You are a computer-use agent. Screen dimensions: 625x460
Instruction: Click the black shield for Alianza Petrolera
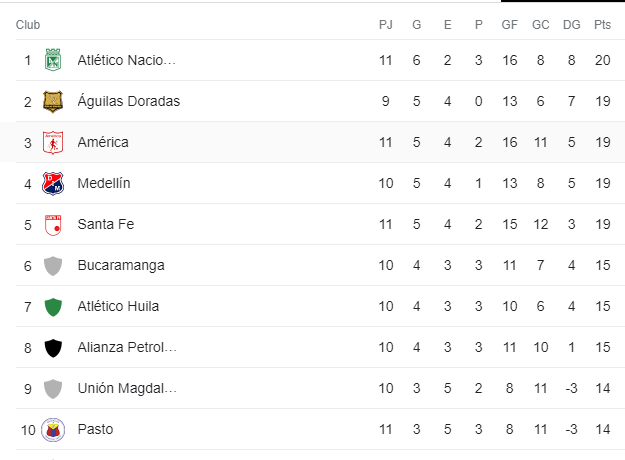pos(53,348)
